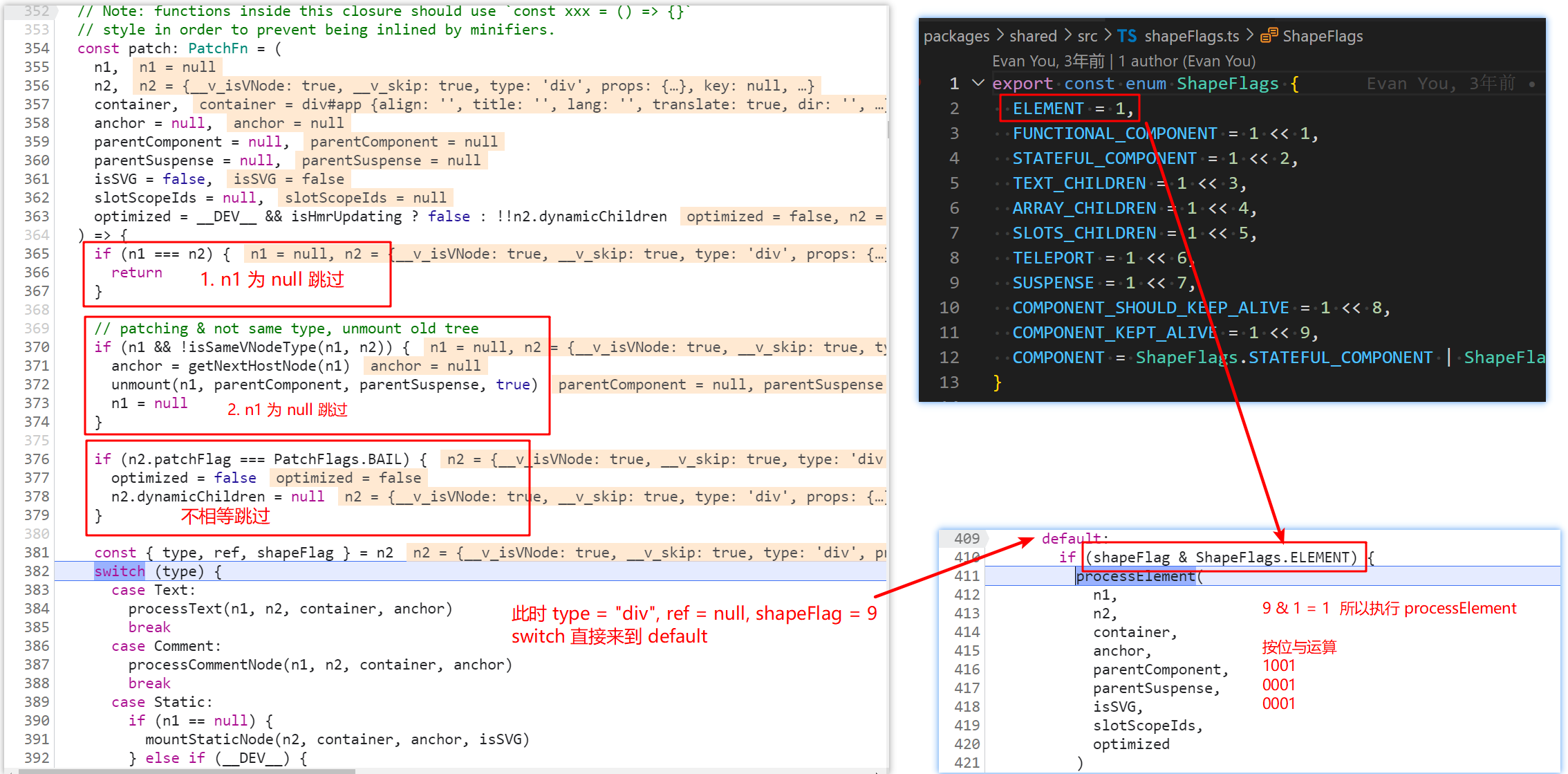Click the vertical scrollbar thumb of the patch code
Screen dimensions: 1568x774
pos(887,130)
